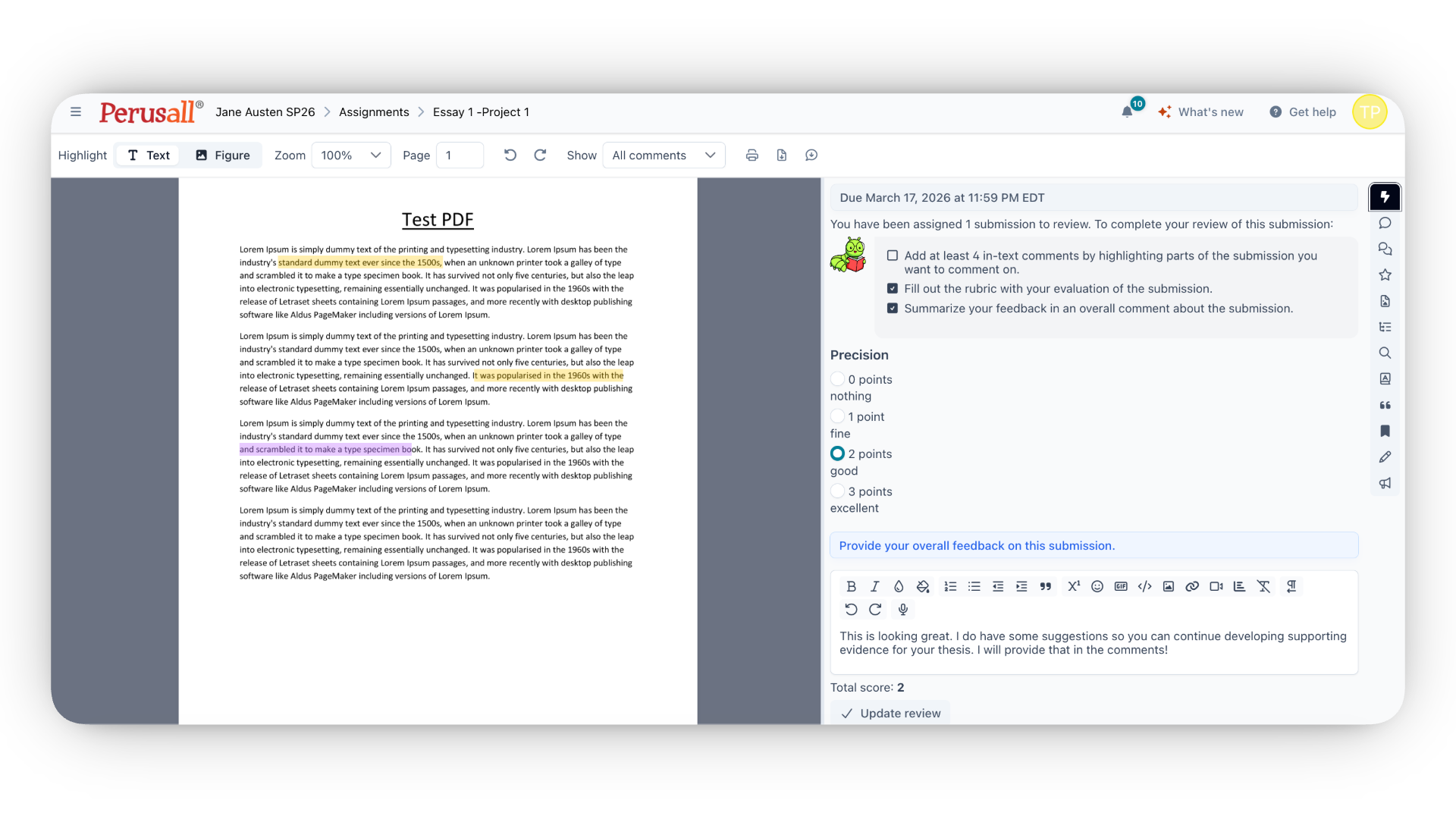1456x819 pixels.
Task: Insert a video into feedback
Action: tap(1216, 586)
